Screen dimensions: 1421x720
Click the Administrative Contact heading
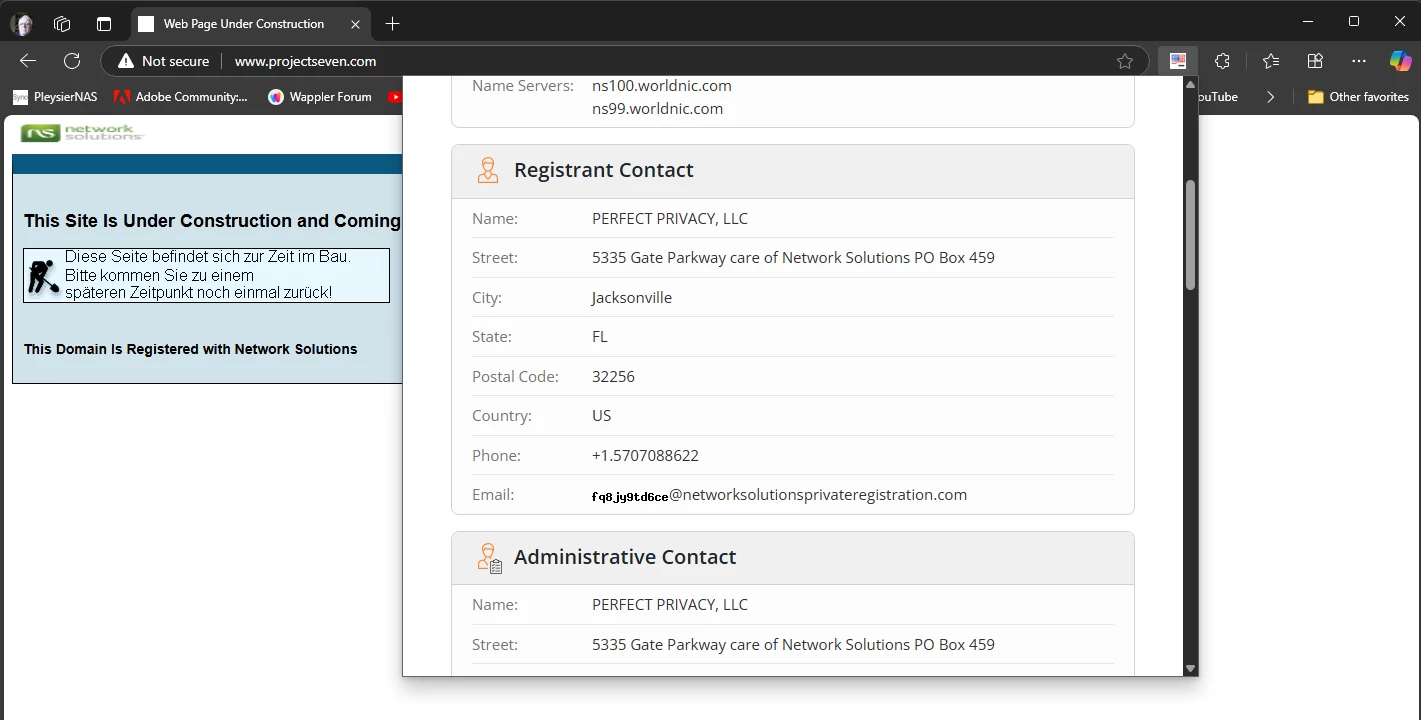pos(625,557)
